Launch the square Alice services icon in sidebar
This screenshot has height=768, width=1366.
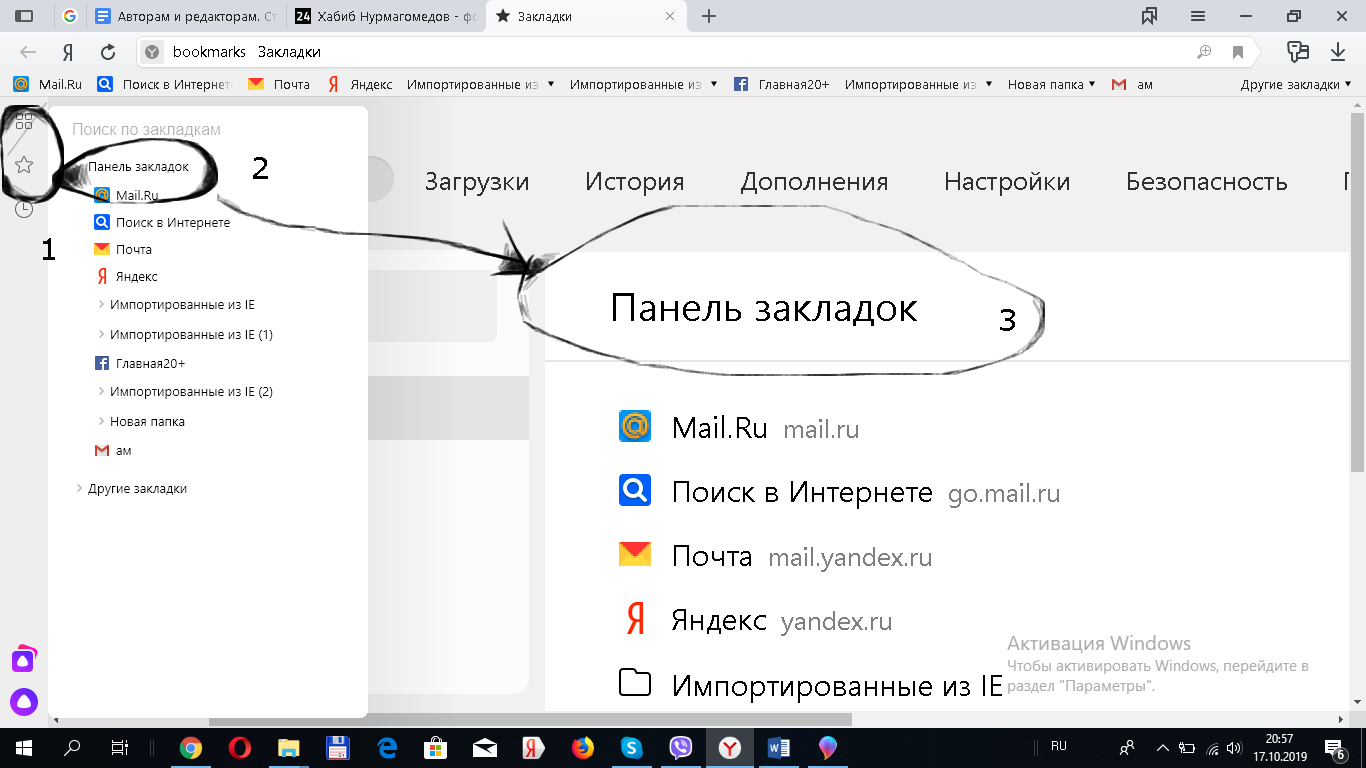(24, 660)
